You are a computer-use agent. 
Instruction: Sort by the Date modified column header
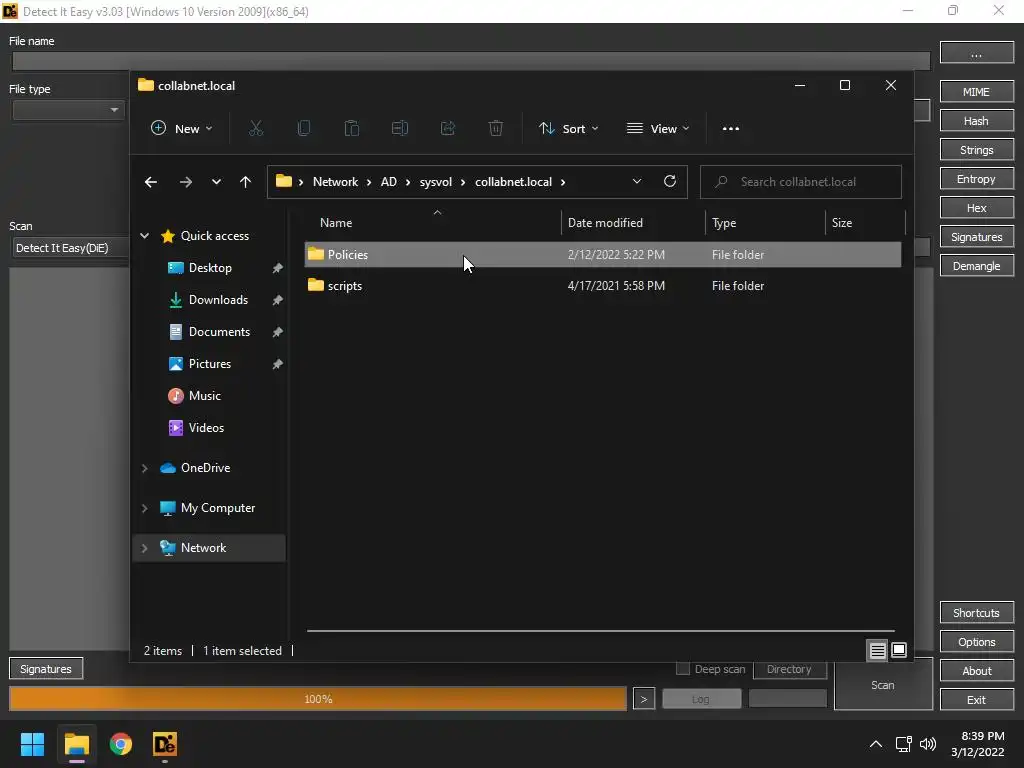pyautogui.click(x=633, y=223)
